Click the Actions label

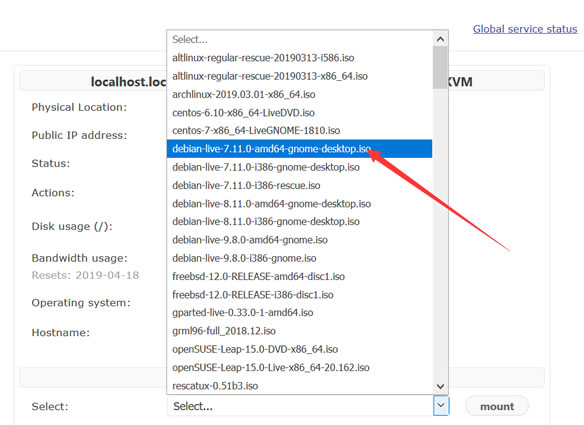(53, 193)
